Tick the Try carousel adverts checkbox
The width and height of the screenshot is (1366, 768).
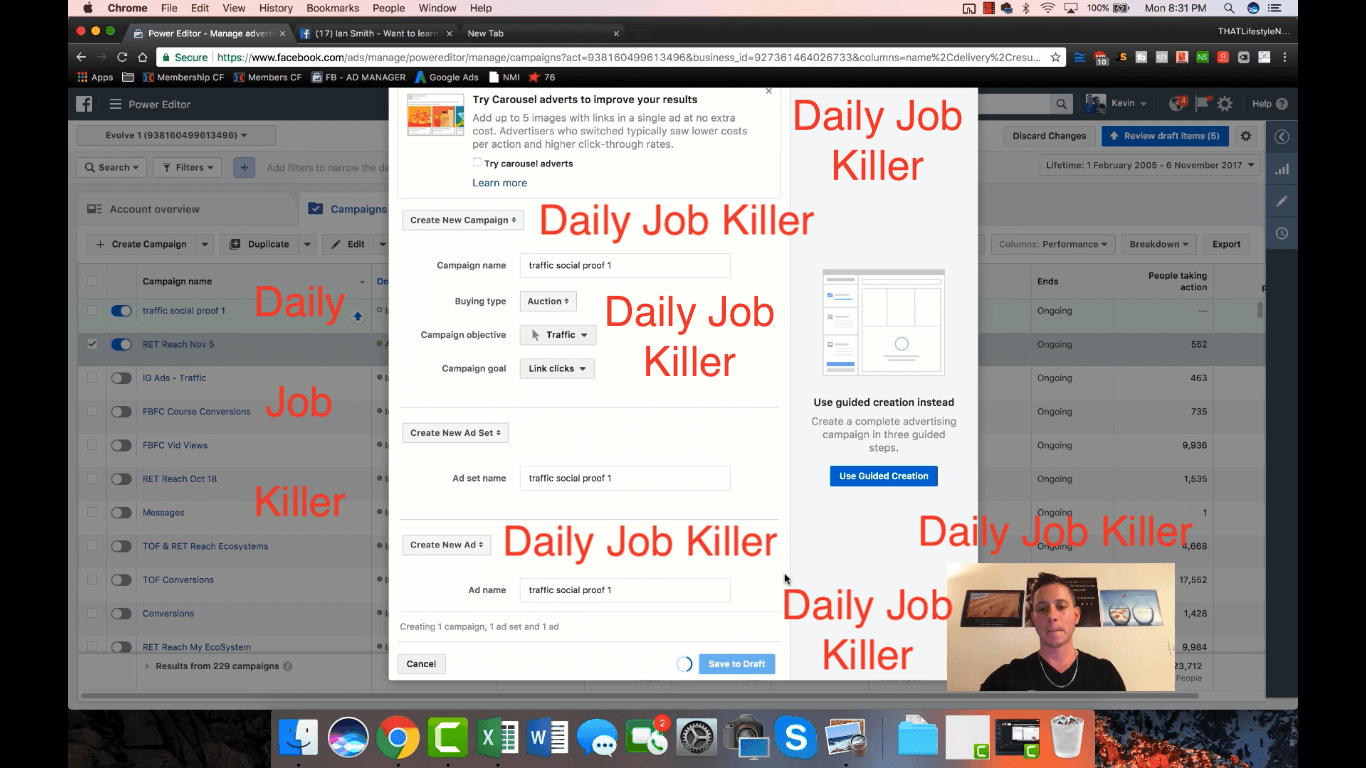(x=477, y=163)
